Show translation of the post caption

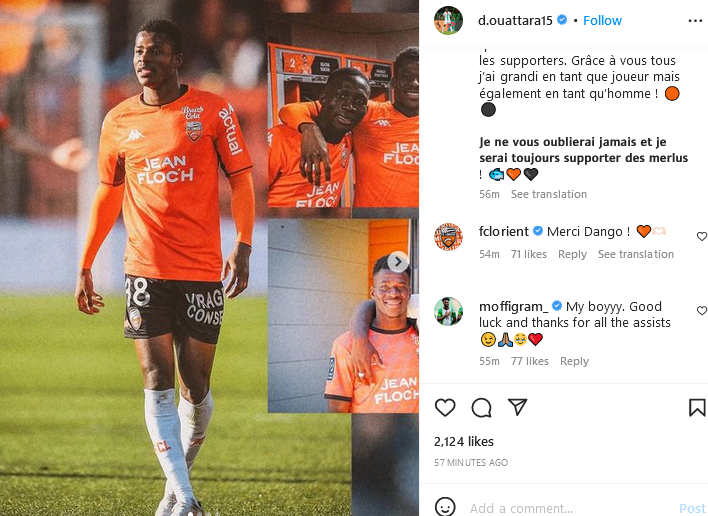pos(549,194)
